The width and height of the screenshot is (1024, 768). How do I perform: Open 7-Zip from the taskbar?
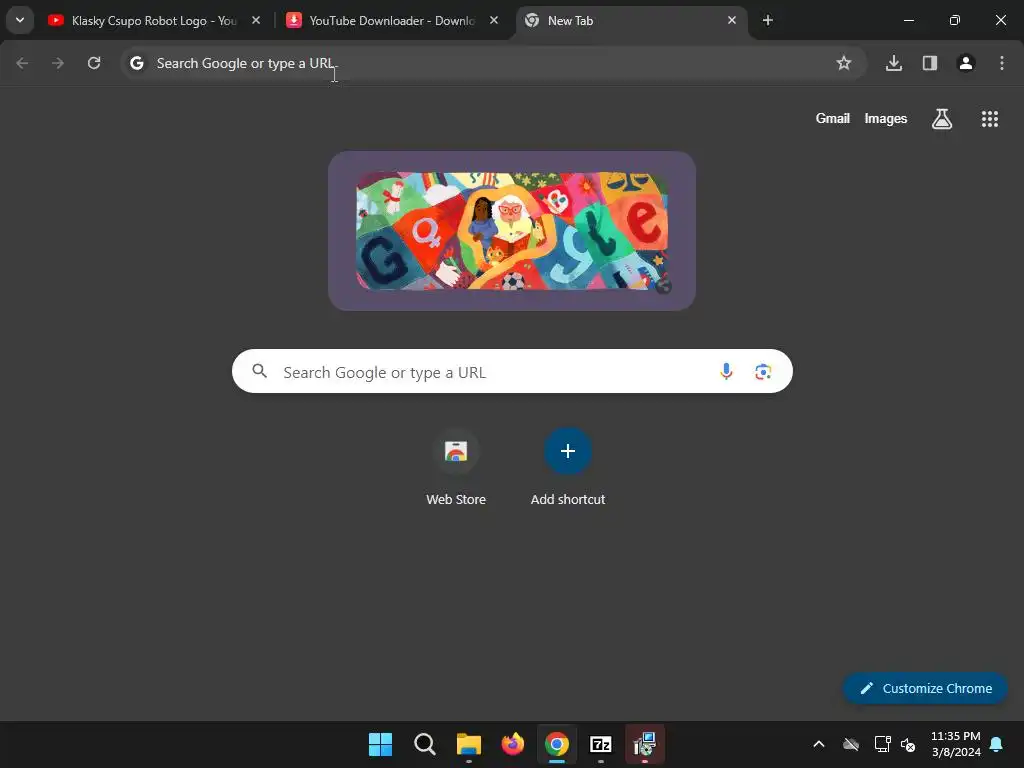coord(601,744)
